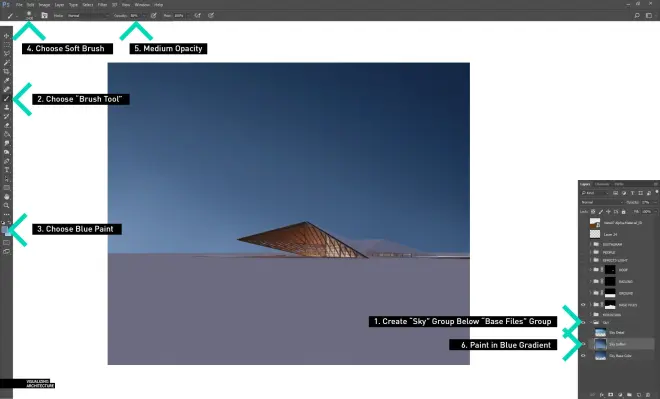The width and height of the screenshot is (660, 399).
Task: Click the background color swatch
Action: (x=8, y=234)
